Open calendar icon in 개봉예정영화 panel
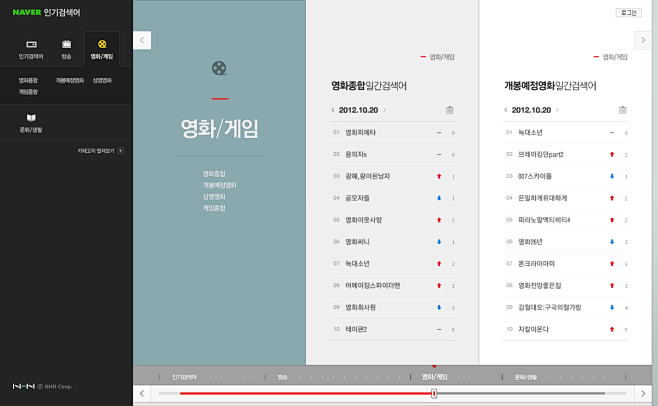658x406 pixels. pos(622,110)
